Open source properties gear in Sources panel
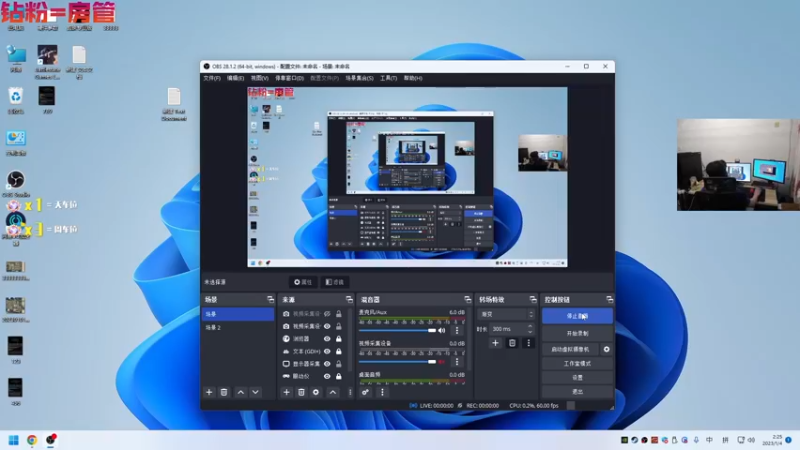This screenshot has height=450, width=800. coord(316,392)
